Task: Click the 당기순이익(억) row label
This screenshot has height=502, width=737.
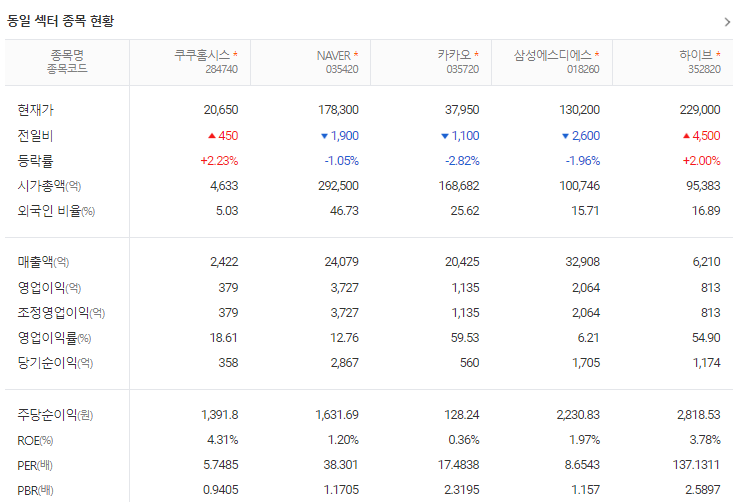Action: tap(55, 363)
